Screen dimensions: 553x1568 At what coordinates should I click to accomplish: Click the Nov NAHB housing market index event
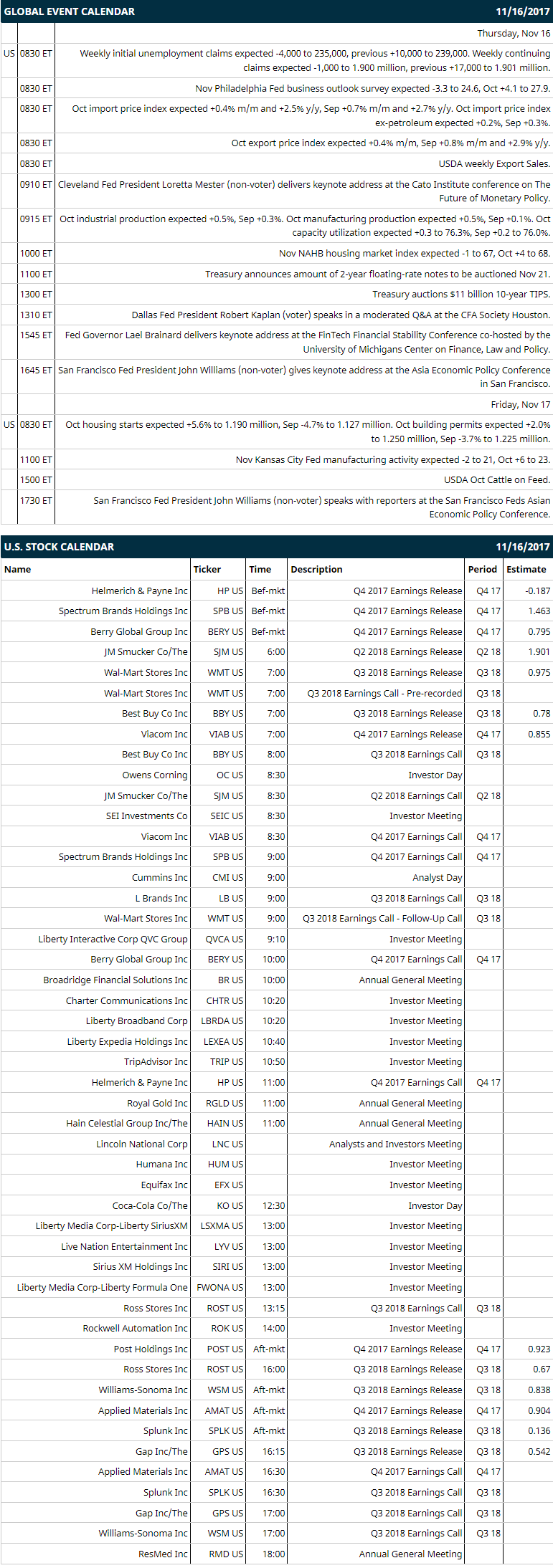[415, 253]
